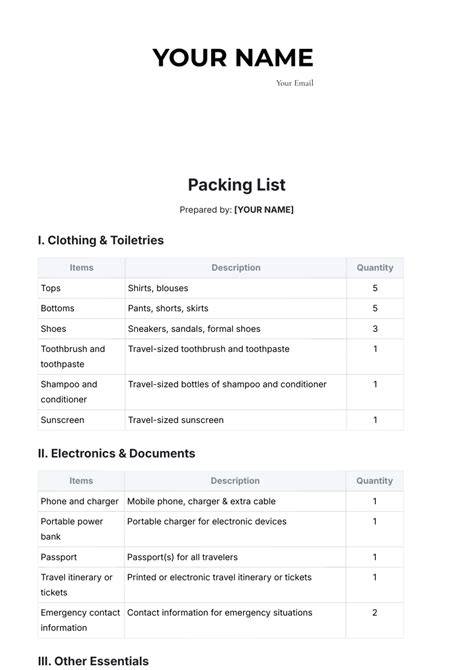Select the Quantity header in the electronics table

click(374, 481)
